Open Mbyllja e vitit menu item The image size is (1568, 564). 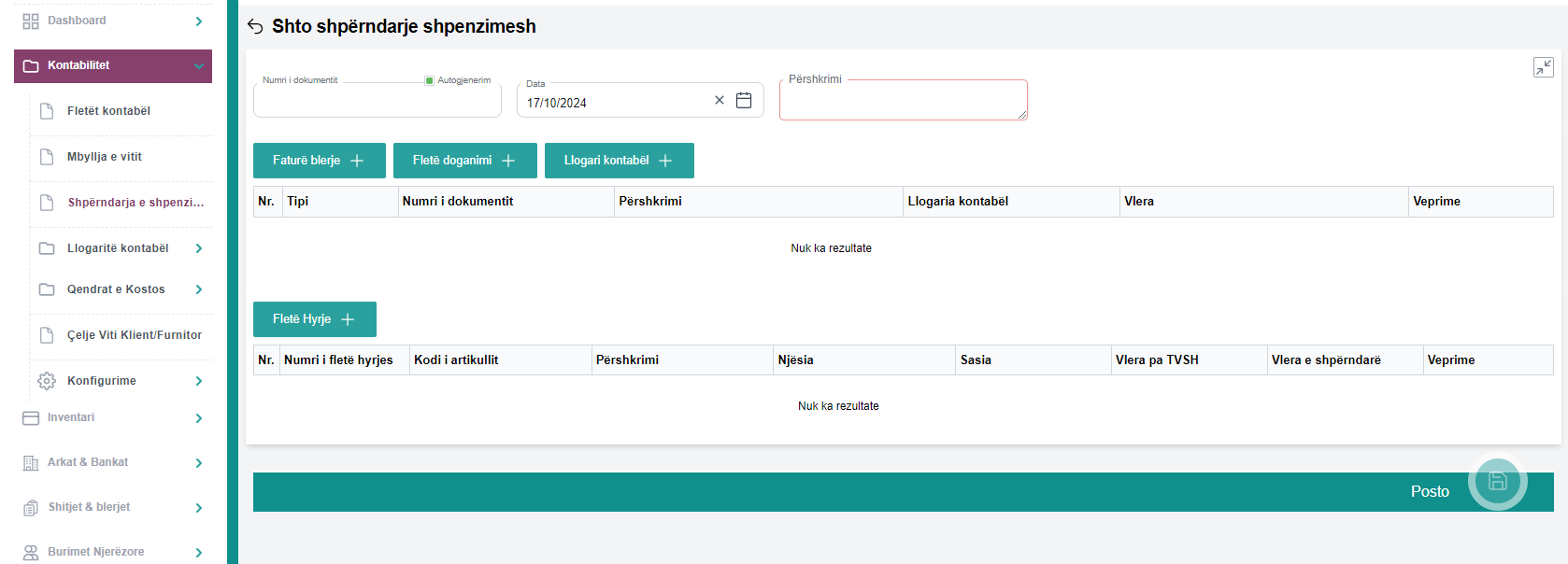(105, 157)
